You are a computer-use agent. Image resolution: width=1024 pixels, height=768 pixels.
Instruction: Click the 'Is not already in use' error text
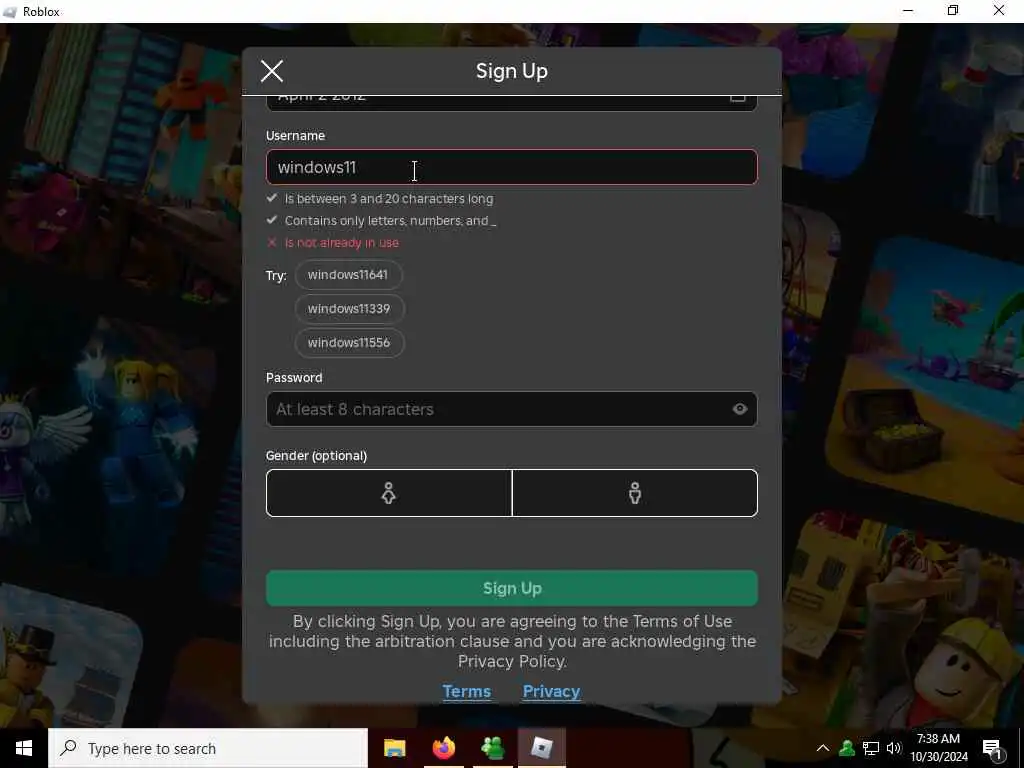342,243
